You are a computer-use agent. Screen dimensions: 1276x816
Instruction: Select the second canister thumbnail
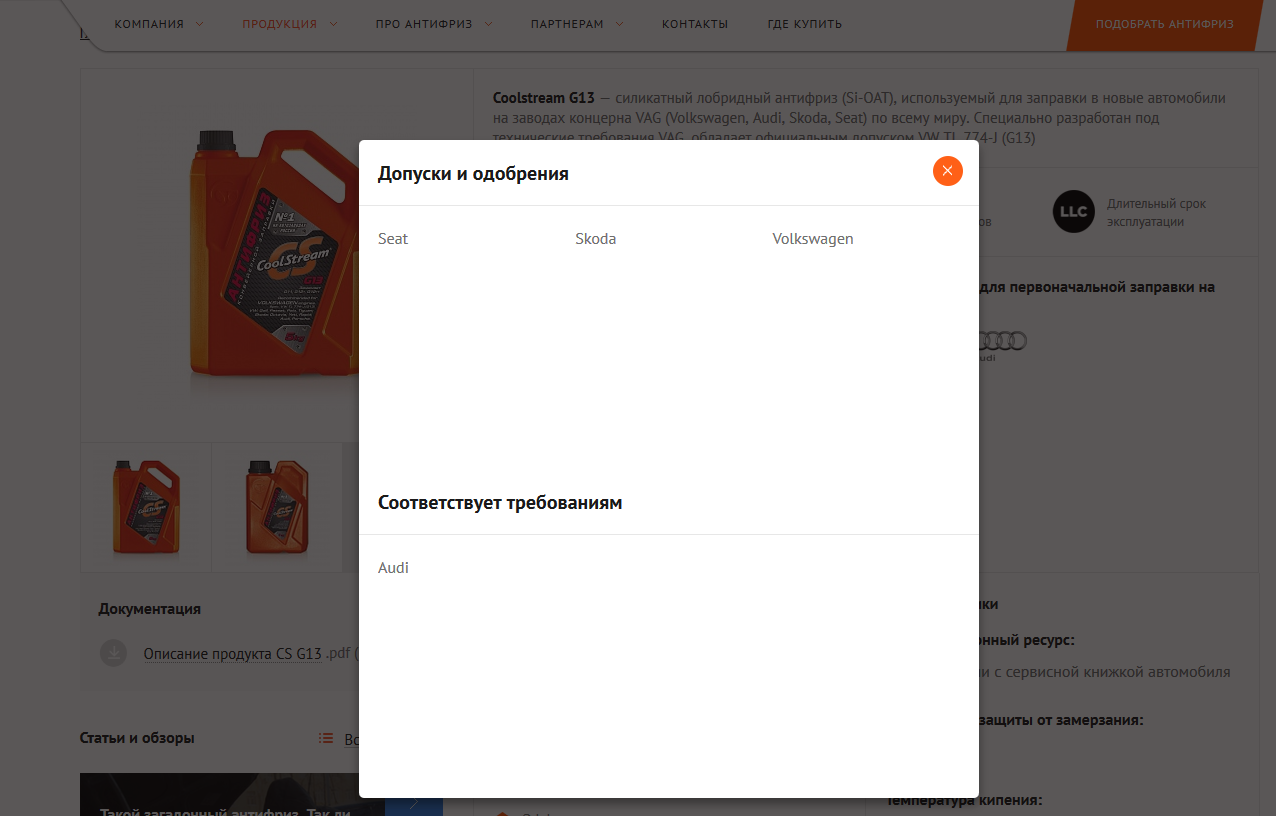coord(277,507)
